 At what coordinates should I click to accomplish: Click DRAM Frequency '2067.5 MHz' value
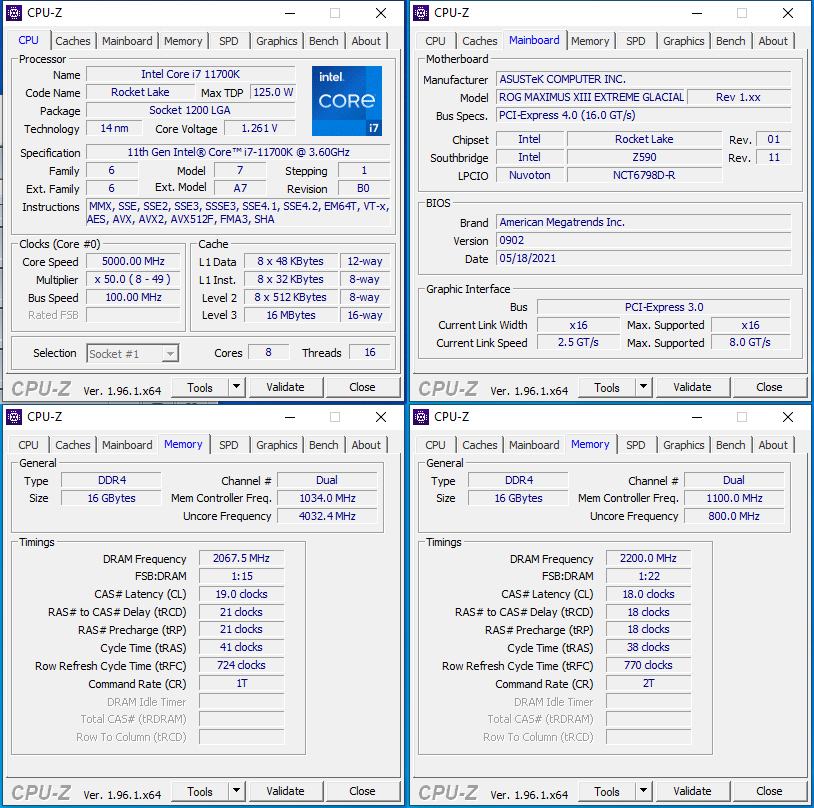click(241, 558)
